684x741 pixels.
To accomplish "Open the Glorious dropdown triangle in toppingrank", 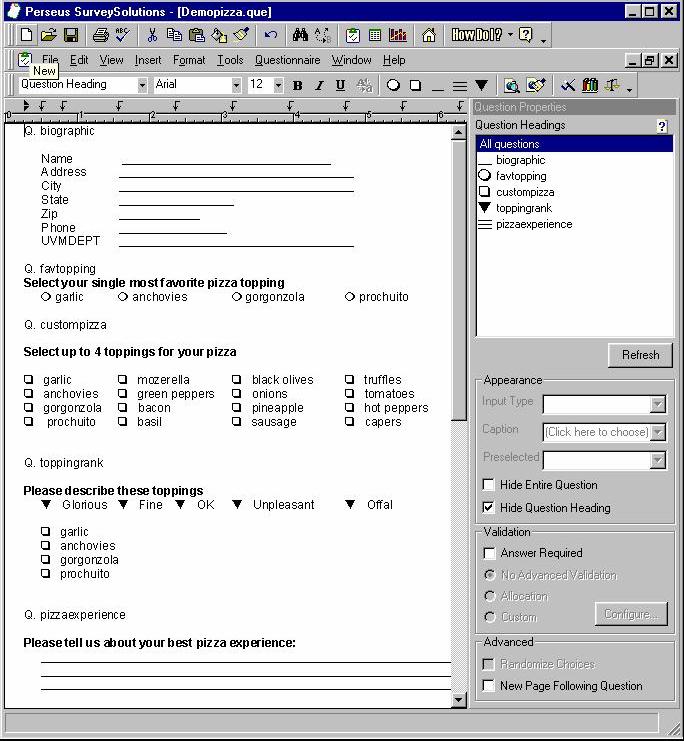I will 46,504.
